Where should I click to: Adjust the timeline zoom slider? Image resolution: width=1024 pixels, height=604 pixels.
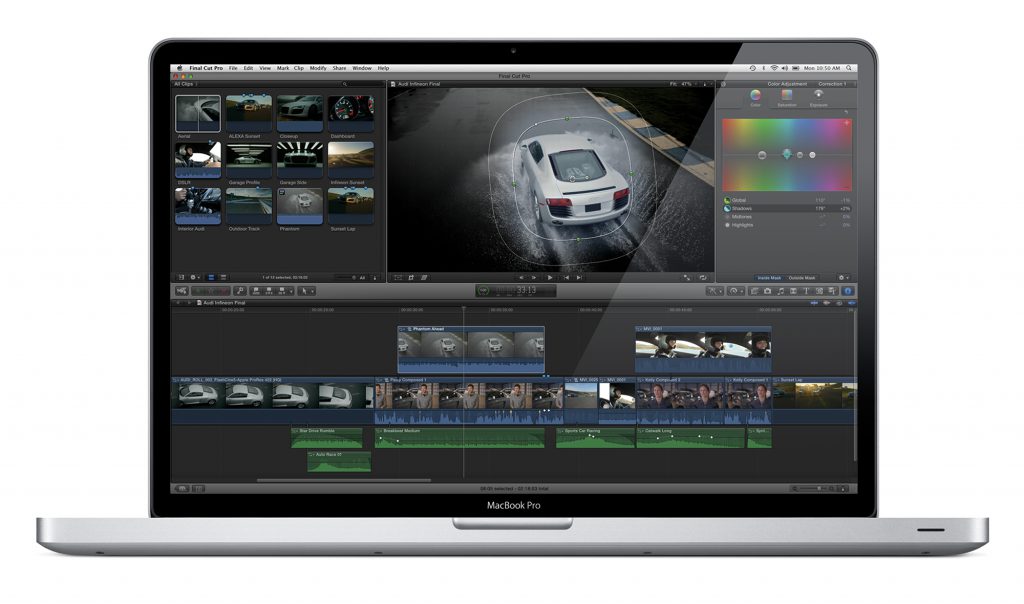pyautogui.click(x=814, y=488)
